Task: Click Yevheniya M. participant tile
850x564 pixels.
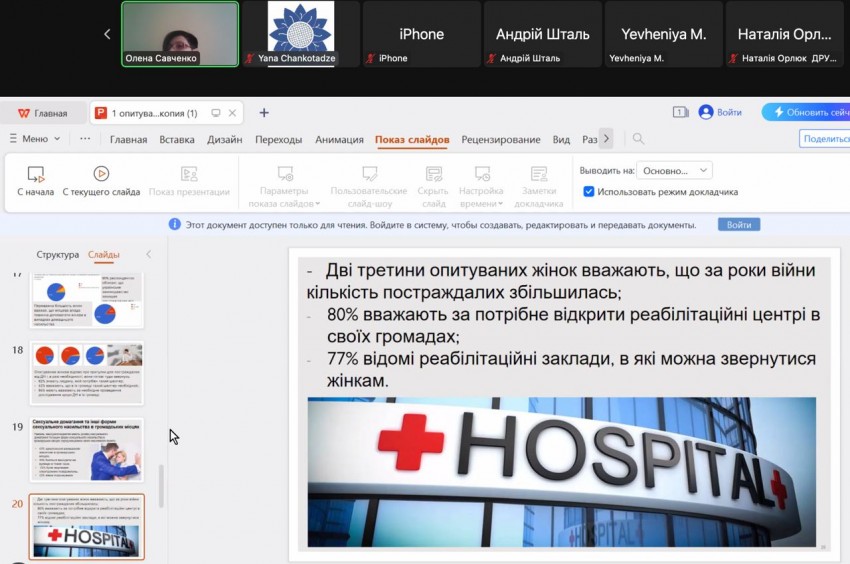Action: (664, 34)
